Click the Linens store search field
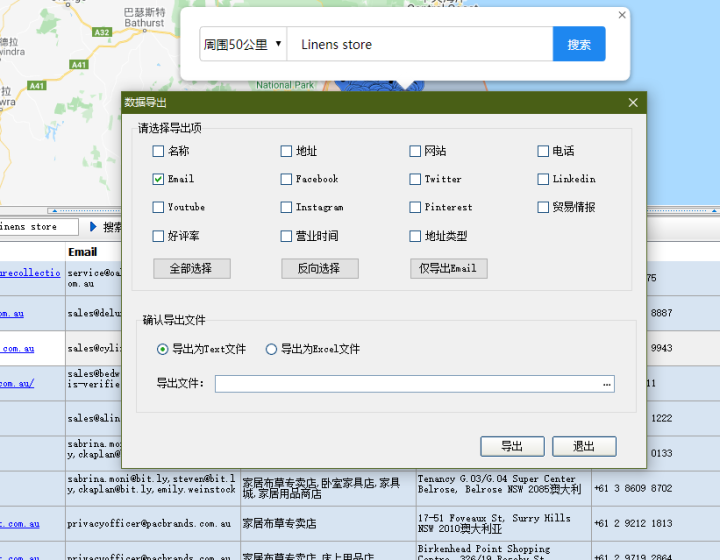This screenshot has height=560, width=720. click(420, 44)
